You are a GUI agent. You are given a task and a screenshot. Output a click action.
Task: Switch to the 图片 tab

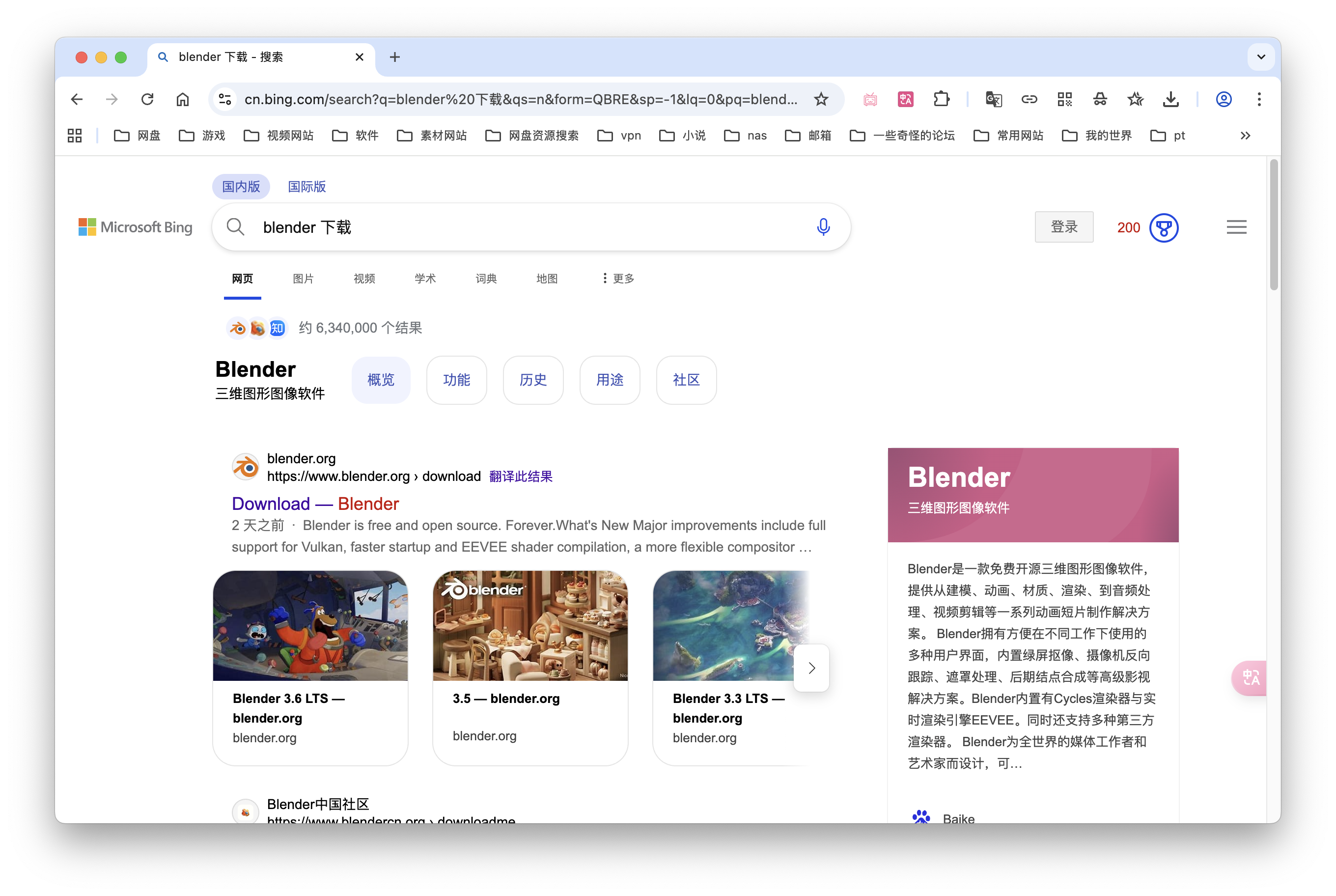(304, 279)
